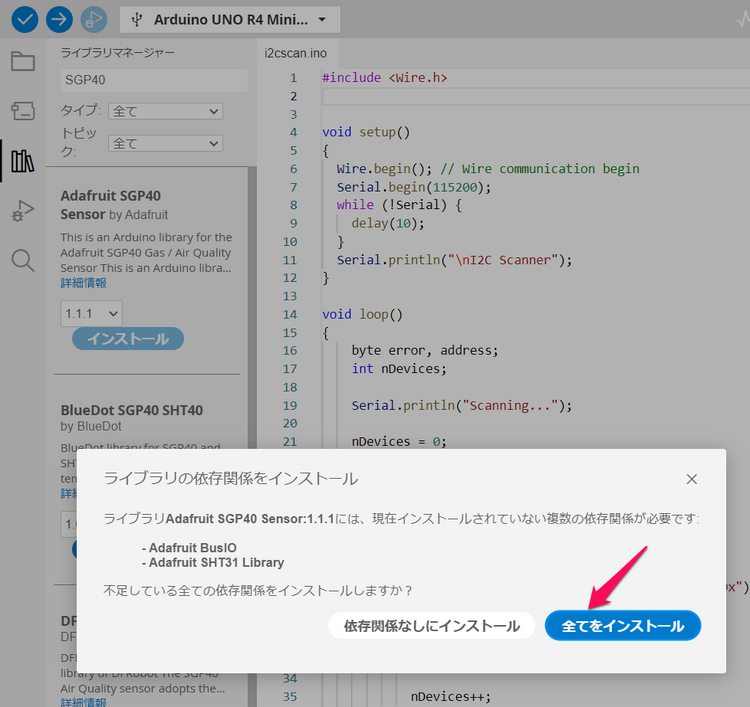750x707 pixels.
Task: Switch to the i2cscan.ino tab
Action: [296, 53]
